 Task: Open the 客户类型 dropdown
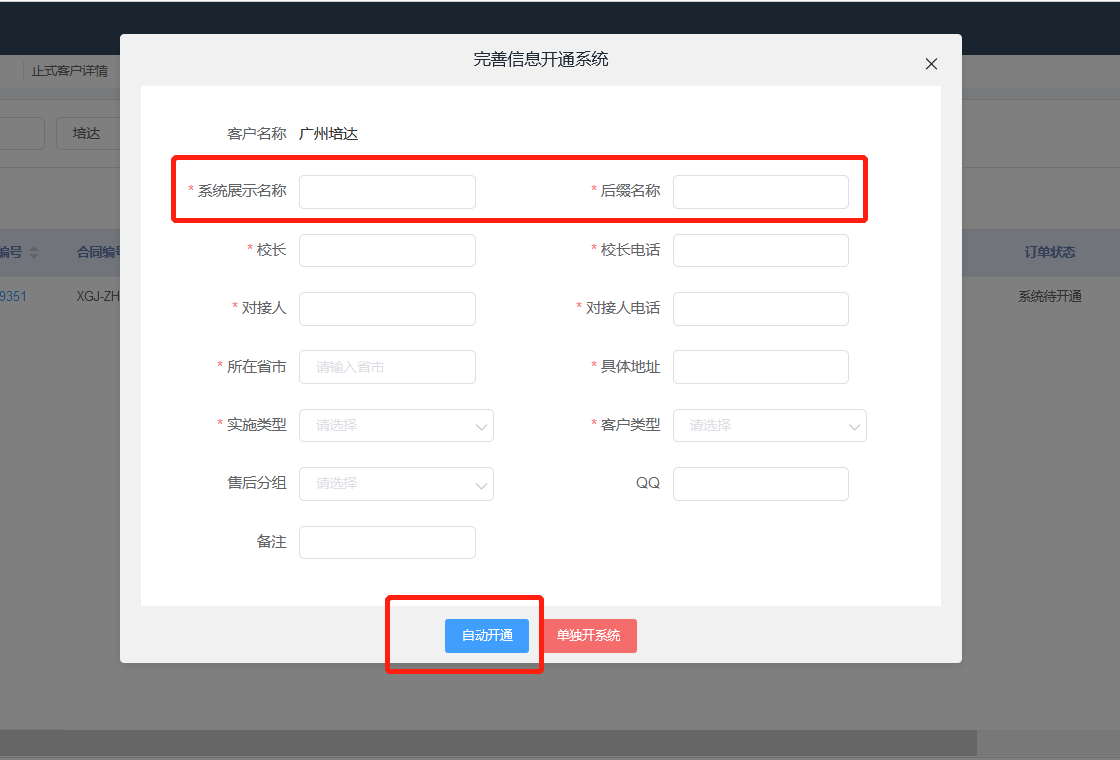(x=770, y=426)
